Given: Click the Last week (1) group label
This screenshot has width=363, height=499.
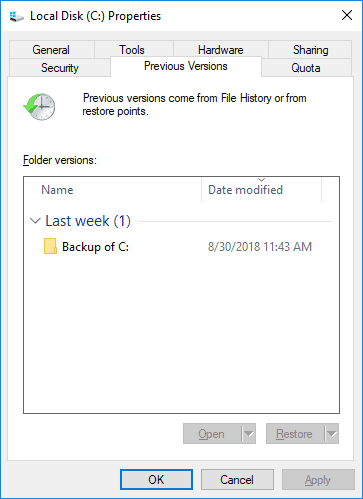Looking at the screenshot, I should pos(88,221).
